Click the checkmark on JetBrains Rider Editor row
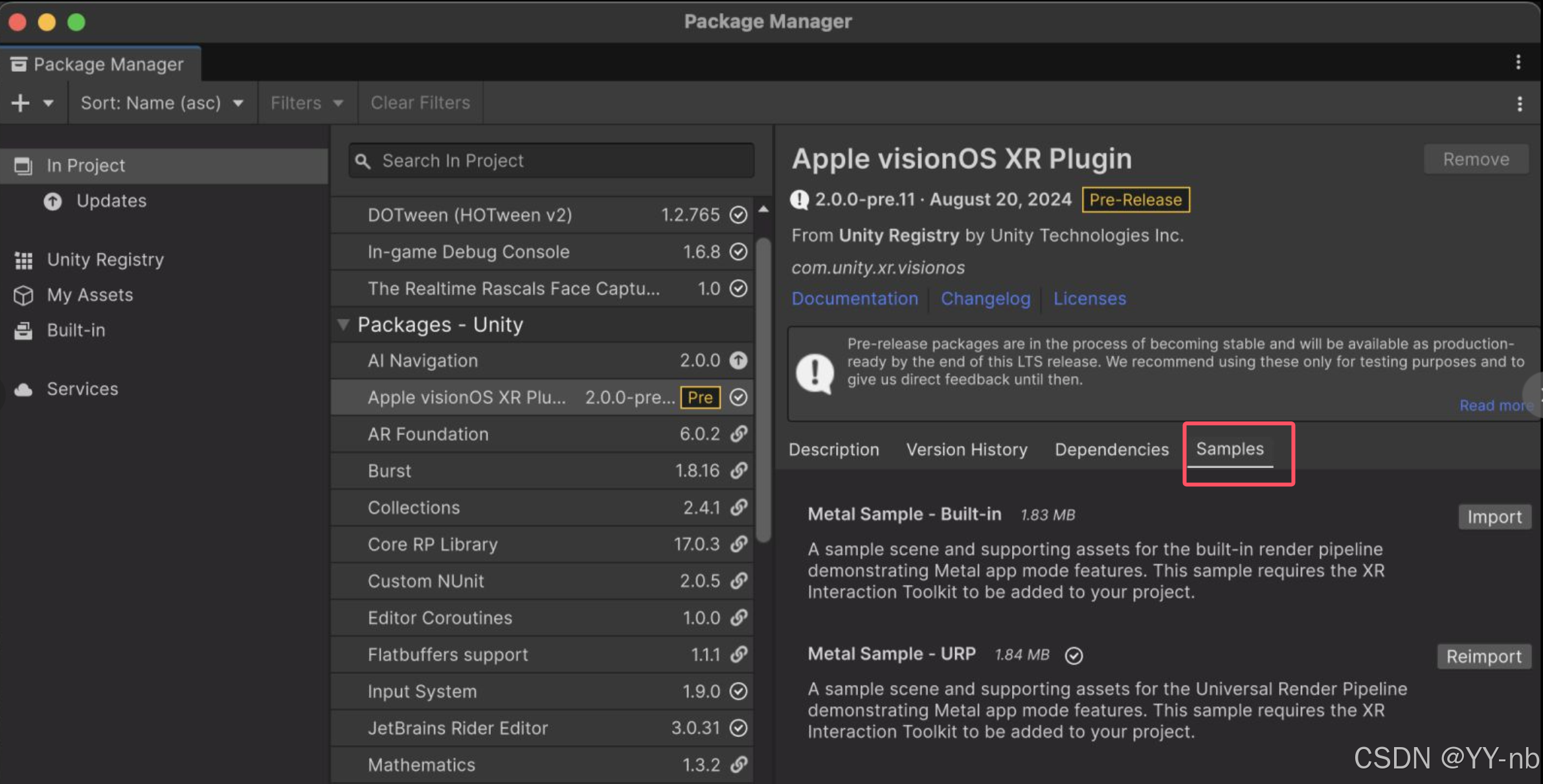This screenshot has width=1543, height=784. point(738,728)
